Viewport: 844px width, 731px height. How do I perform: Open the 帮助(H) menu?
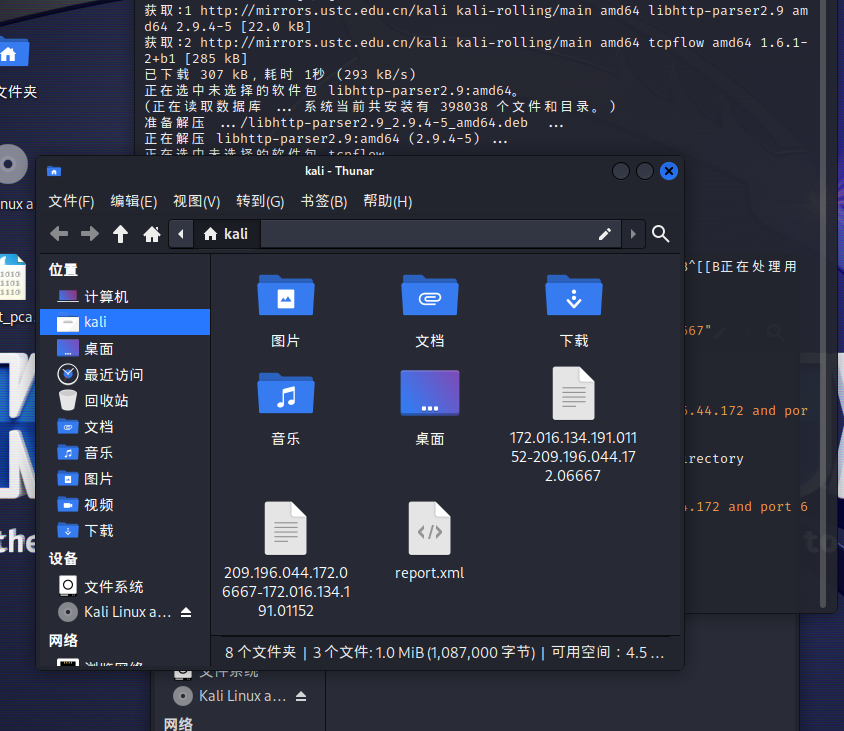click(x=388, y=201)
